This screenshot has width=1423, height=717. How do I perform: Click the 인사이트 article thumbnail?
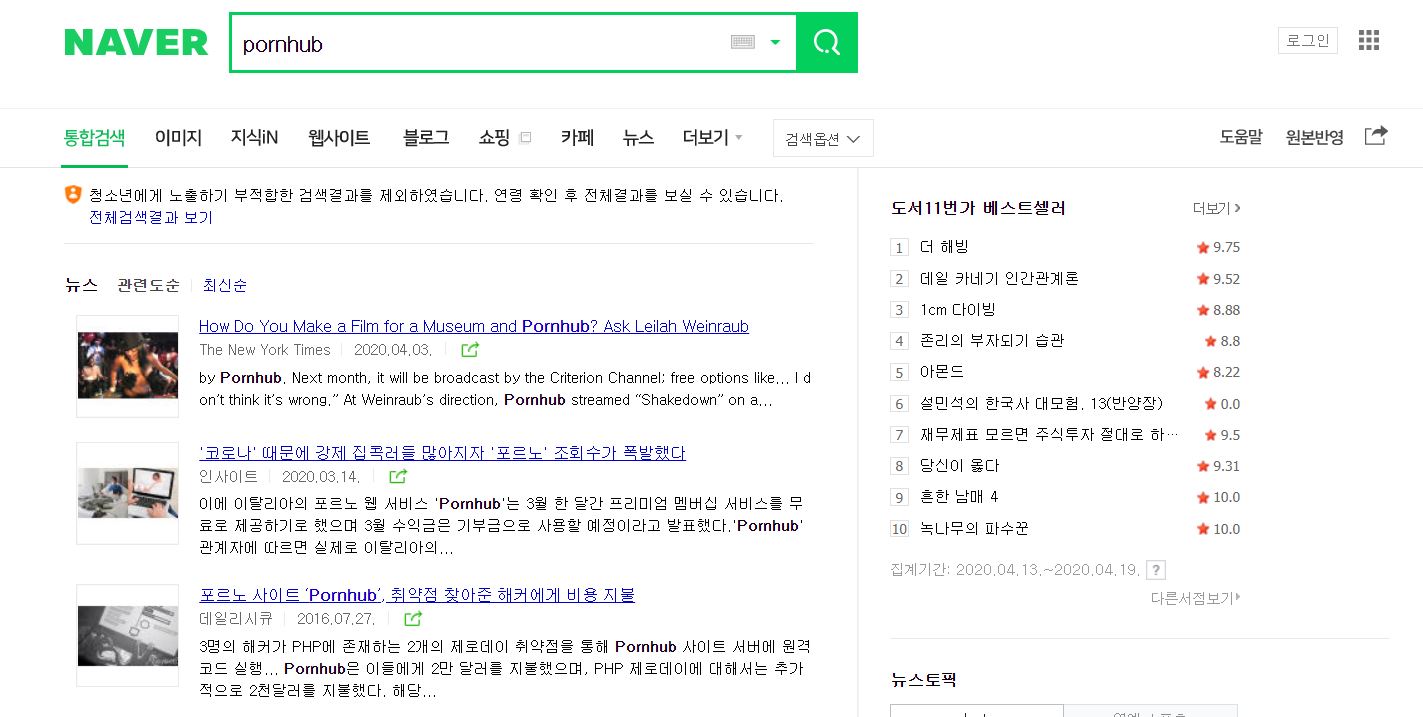click(x=128, y=493)
